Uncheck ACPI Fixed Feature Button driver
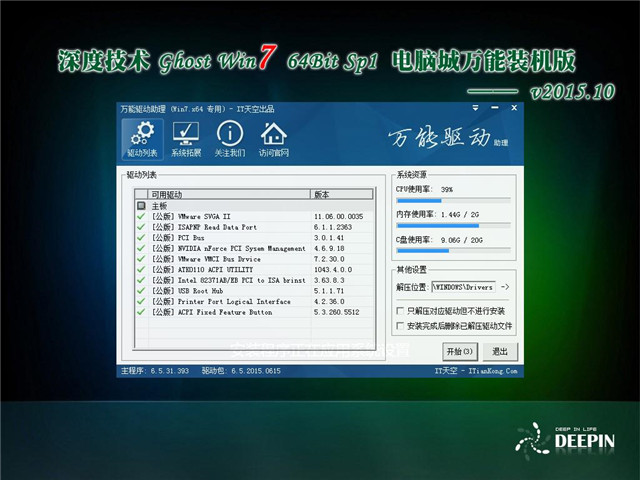Screen dimensions: 640x480 [x=141, y=312]
